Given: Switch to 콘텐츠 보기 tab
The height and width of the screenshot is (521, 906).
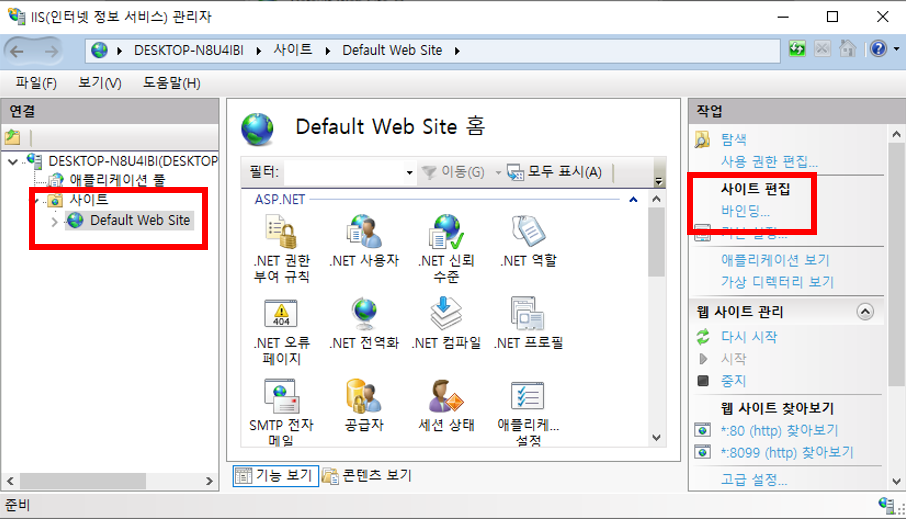Looking at the screenshot, I should tap(367, 476).
